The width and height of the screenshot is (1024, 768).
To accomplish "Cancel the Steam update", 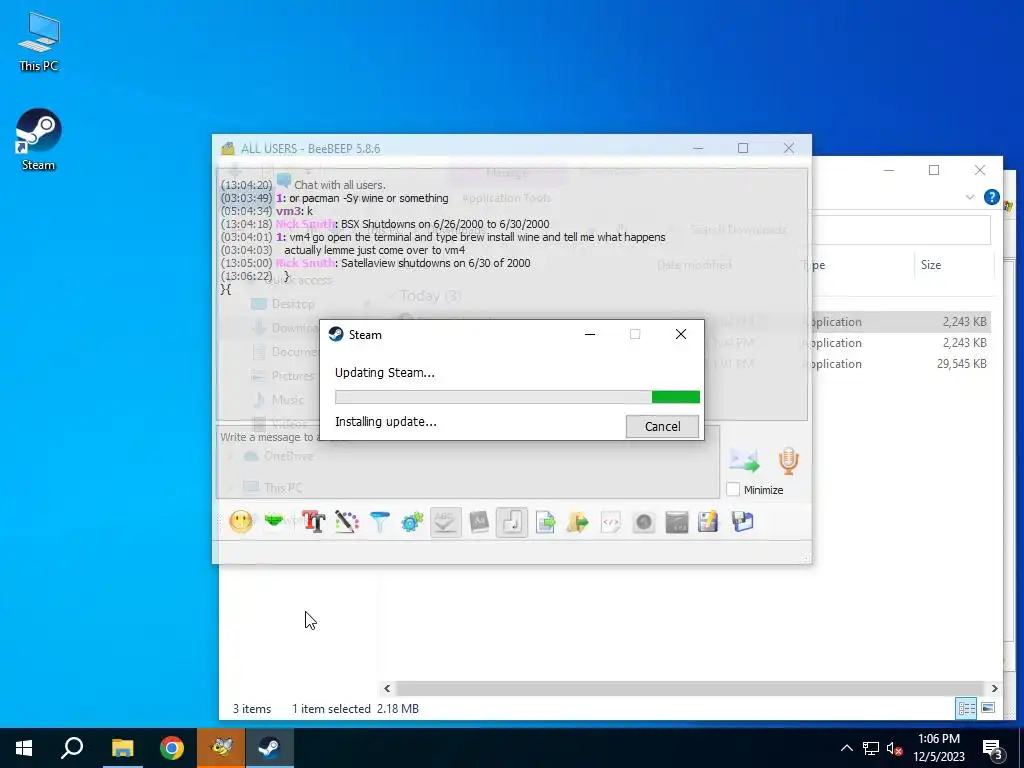I will pos(662,426).
